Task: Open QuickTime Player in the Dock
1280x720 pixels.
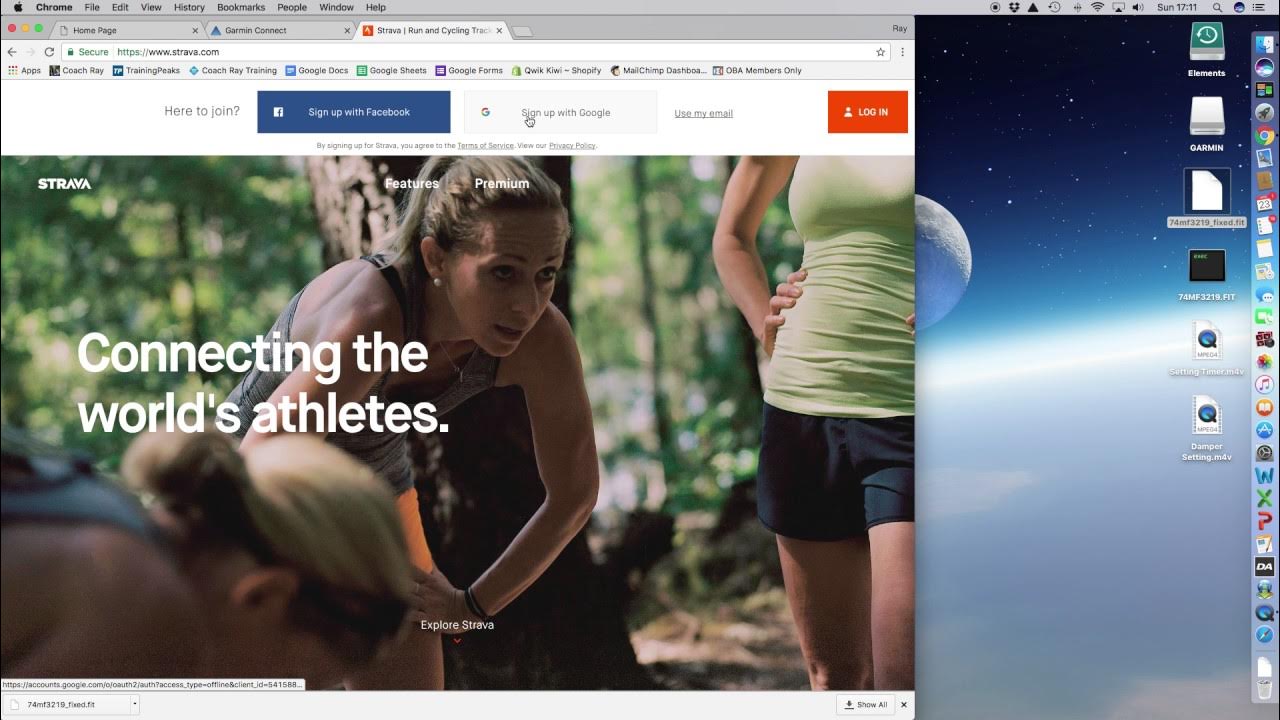Action: click(x=1265, y=612)
